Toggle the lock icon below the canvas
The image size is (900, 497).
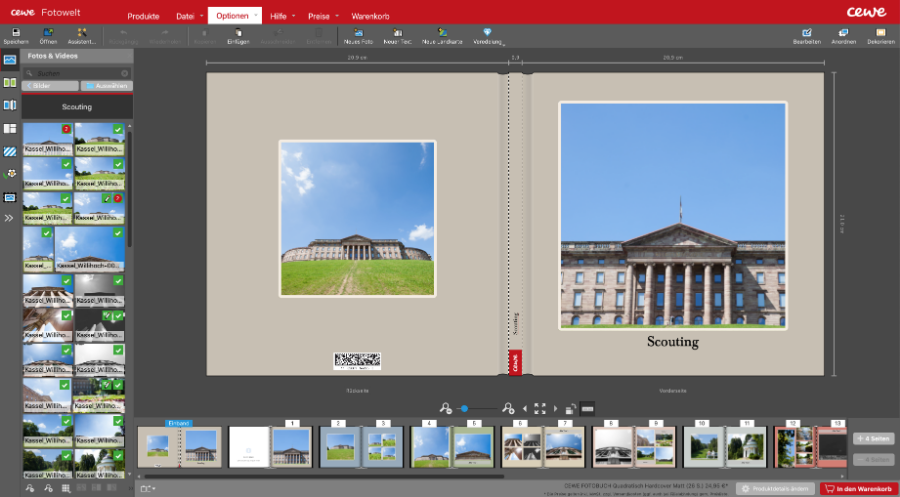[569, 408]
